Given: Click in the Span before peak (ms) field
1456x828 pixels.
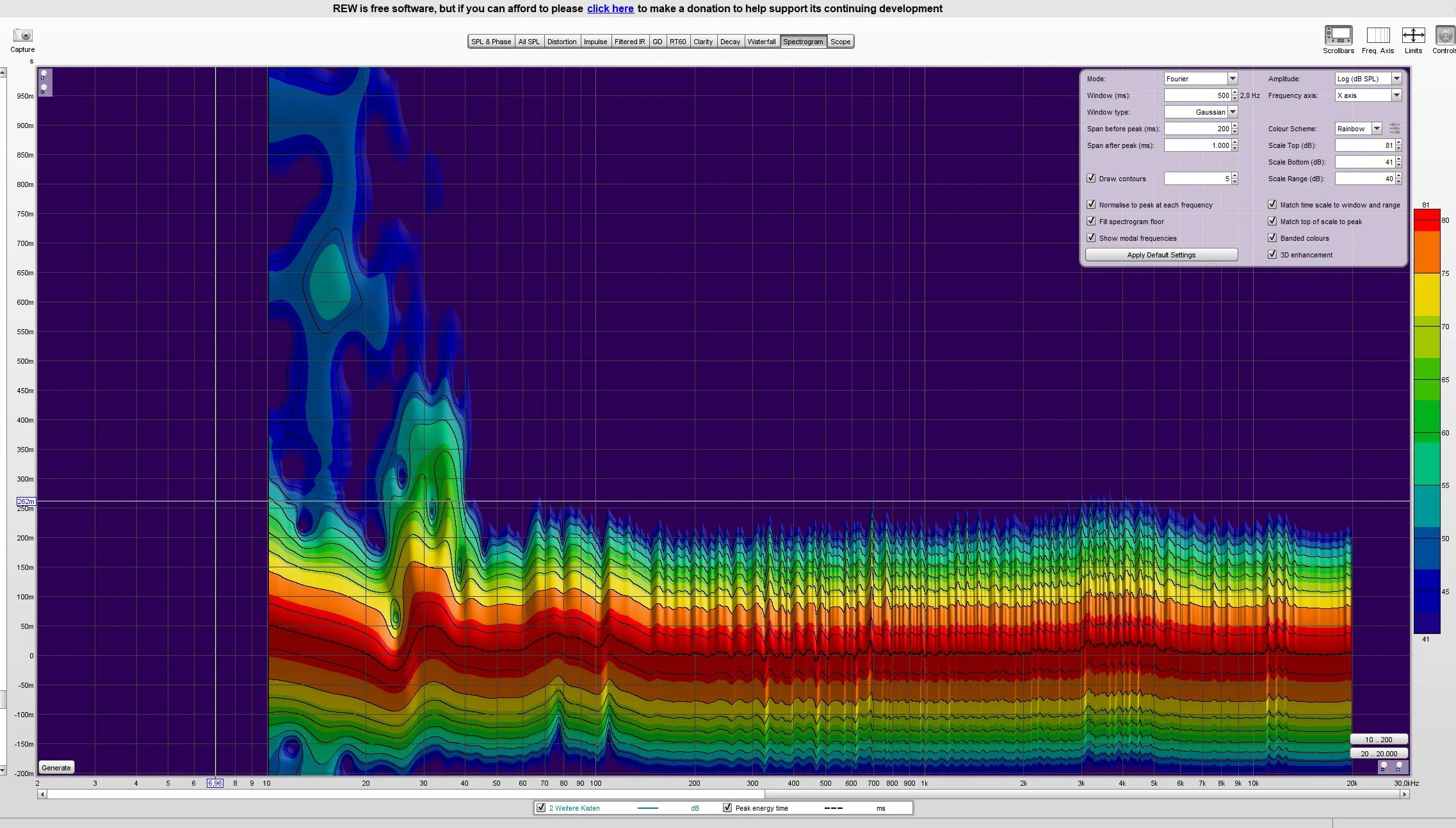Looking at the screenshot, I should [1197, 129].
